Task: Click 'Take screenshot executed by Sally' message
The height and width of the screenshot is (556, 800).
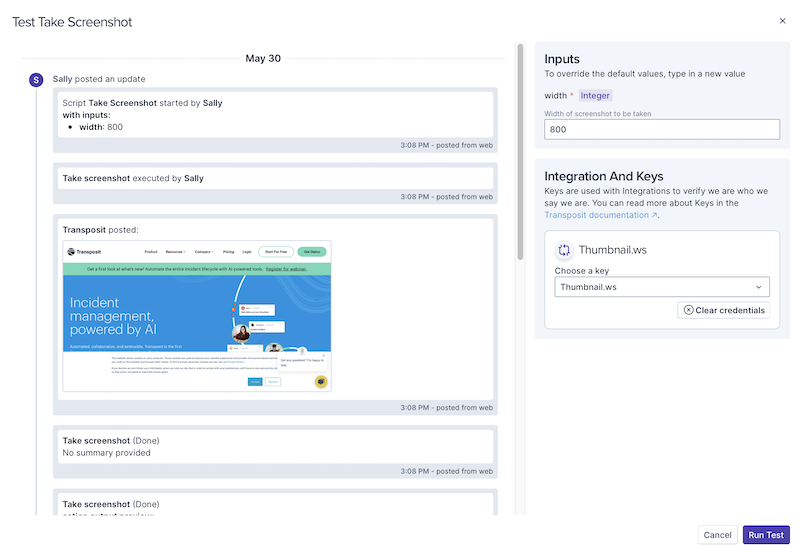Action: [133, 178]
